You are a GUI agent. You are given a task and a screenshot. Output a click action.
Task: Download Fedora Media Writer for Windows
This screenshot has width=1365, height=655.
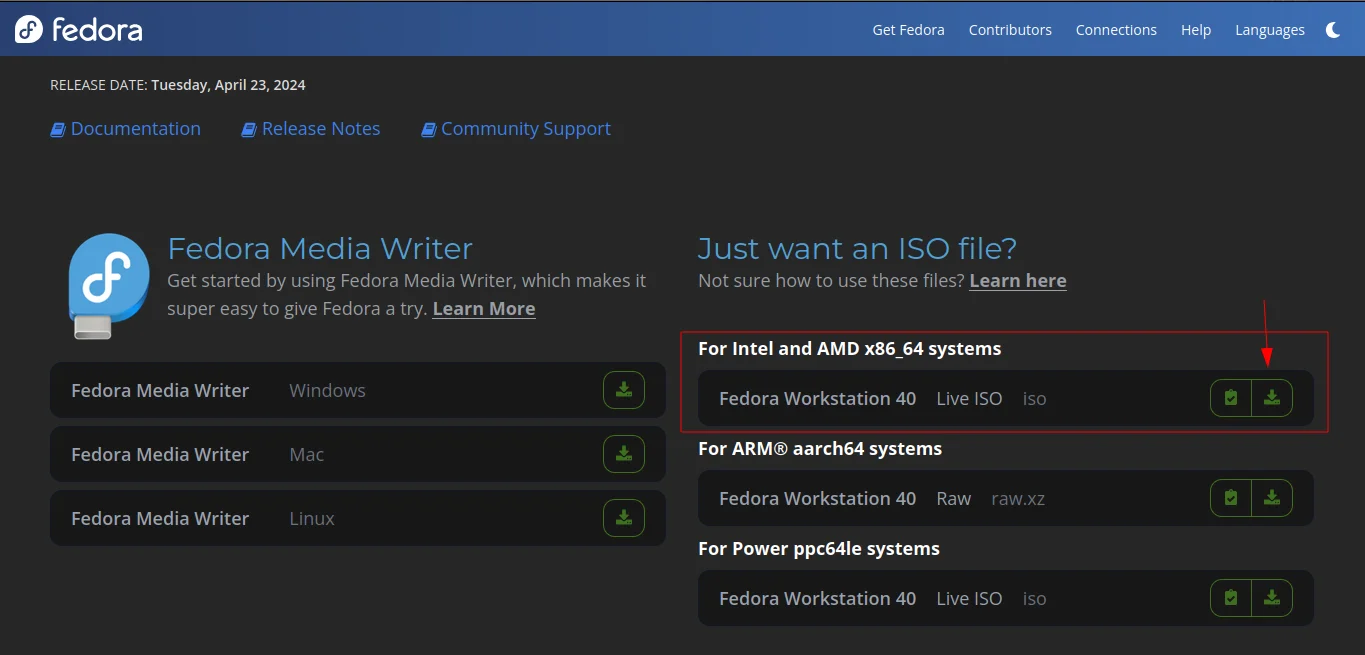(x=624, y=390)
